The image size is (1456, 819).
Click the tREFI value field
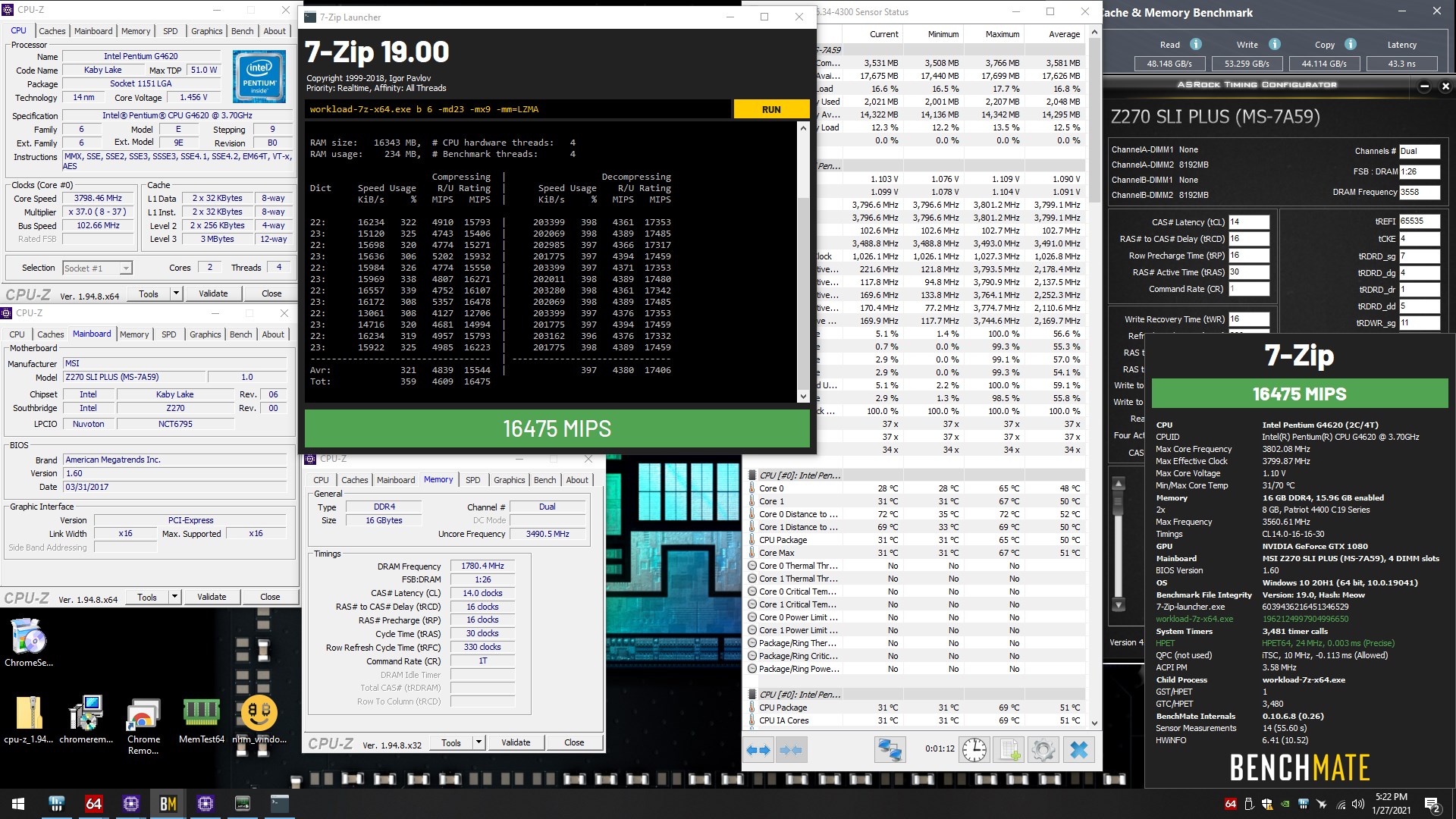tap(1419, 221)
